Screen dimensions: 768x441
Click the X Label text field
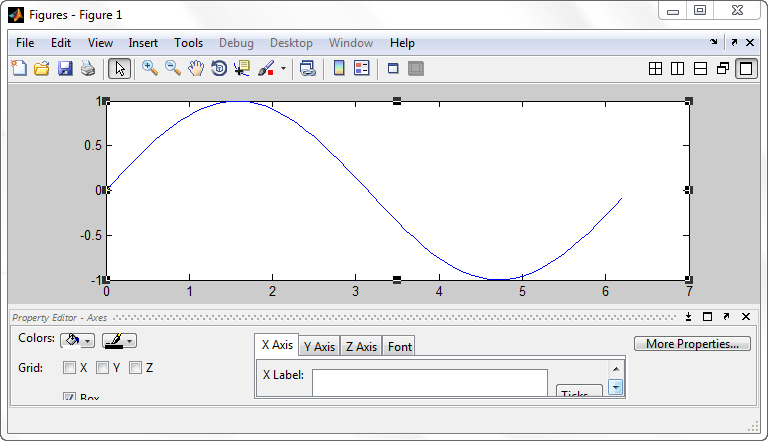(430, 383)
